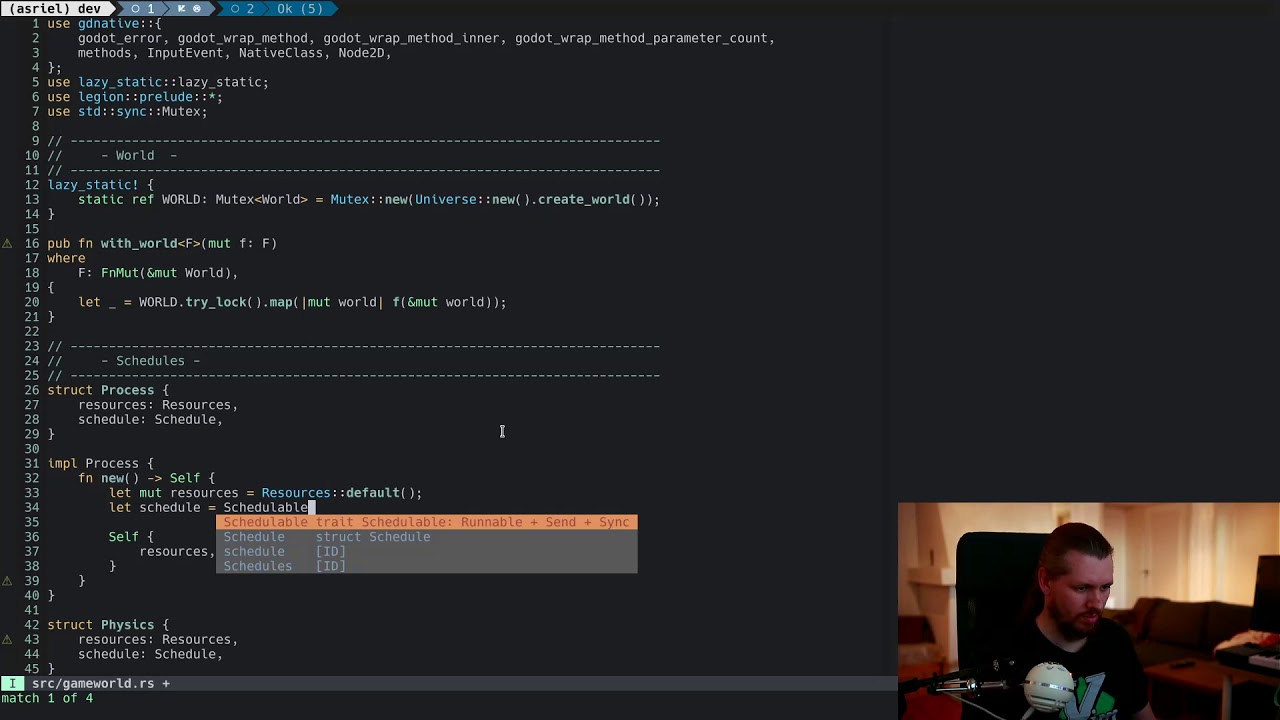The height and width of the screenshot is (720, 1280).
Task: Place cursor on 'lazy_static! {' line
Action: (x=100, y=185)
